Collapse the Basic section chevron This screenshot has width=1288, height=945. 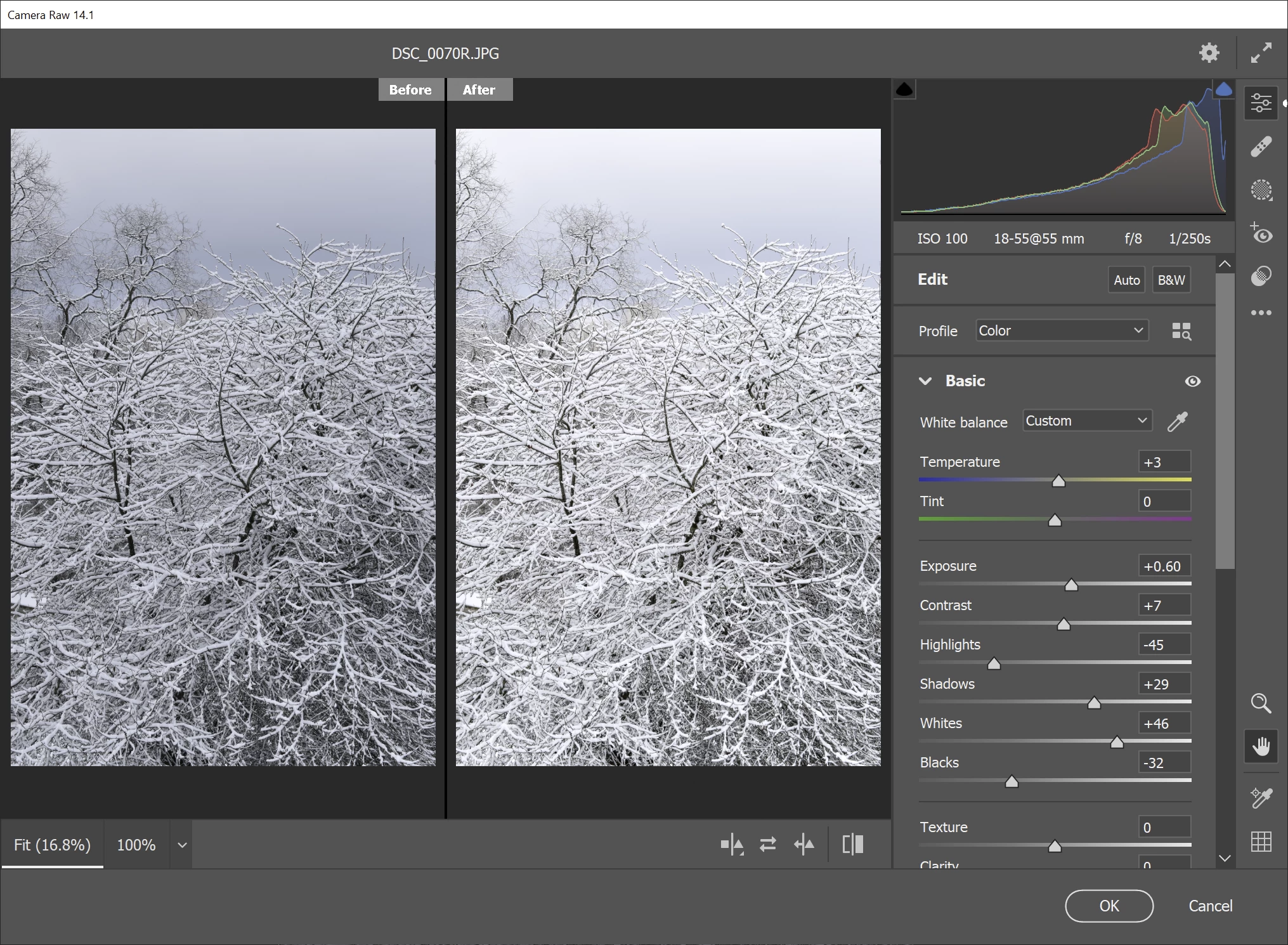[x=925, y=381]
